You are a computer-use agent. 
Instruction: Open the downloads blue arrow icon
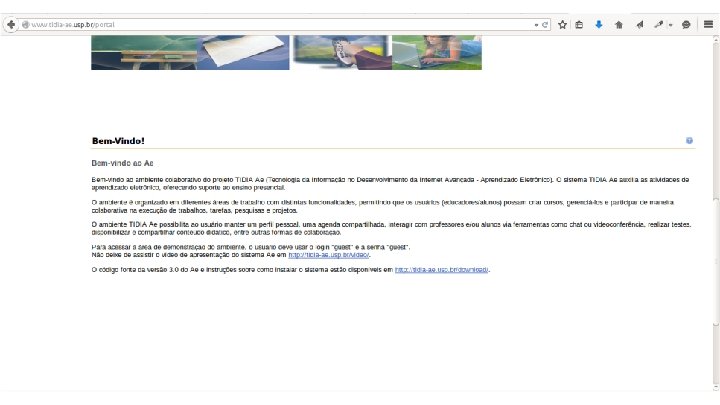point(599,24)
